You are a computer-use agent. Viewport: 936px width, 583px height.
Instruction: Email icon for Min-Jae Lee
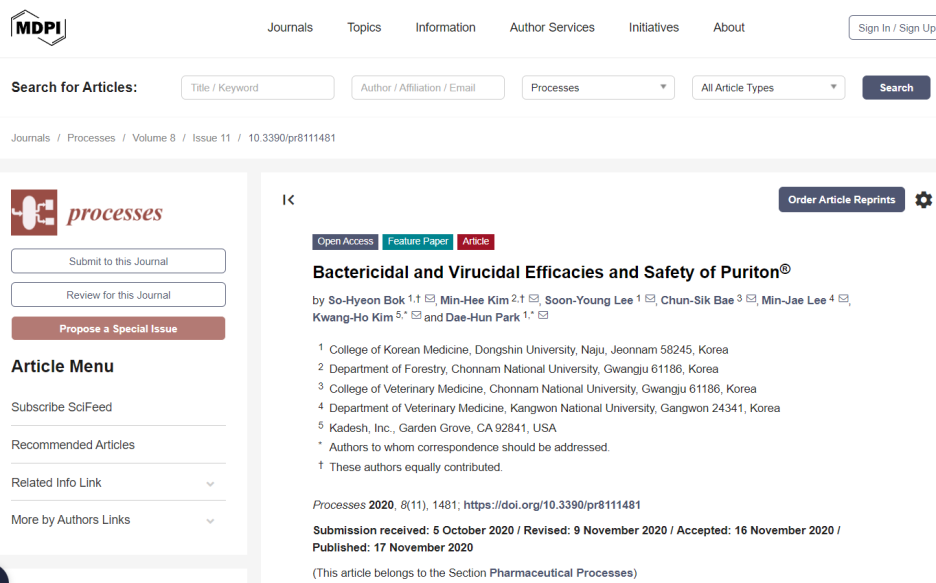click(x=843, y=298)
